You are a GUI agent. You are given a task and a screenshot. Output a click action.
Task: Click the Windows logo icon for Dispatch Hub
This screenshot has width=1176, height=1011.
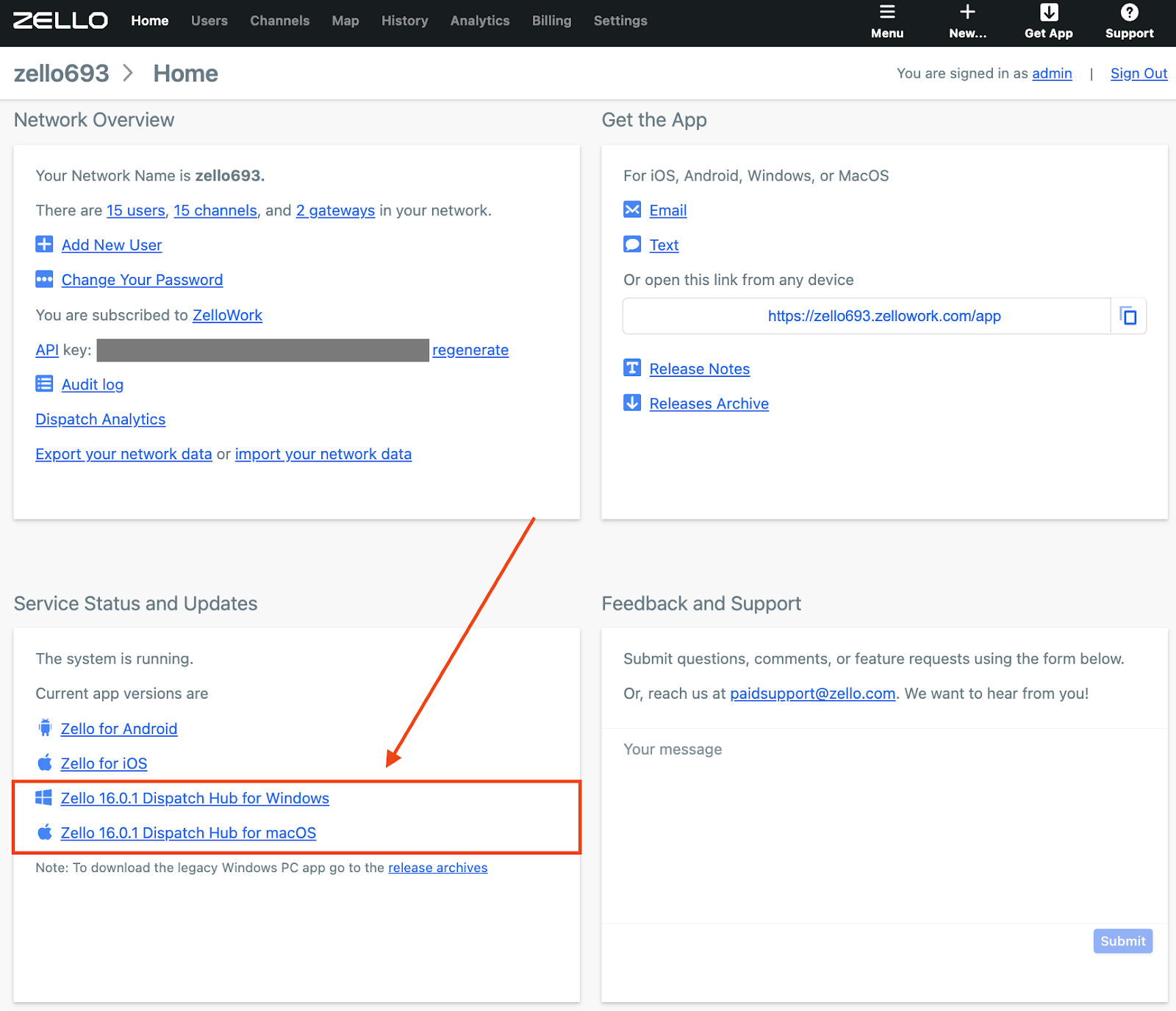point(44,797)
